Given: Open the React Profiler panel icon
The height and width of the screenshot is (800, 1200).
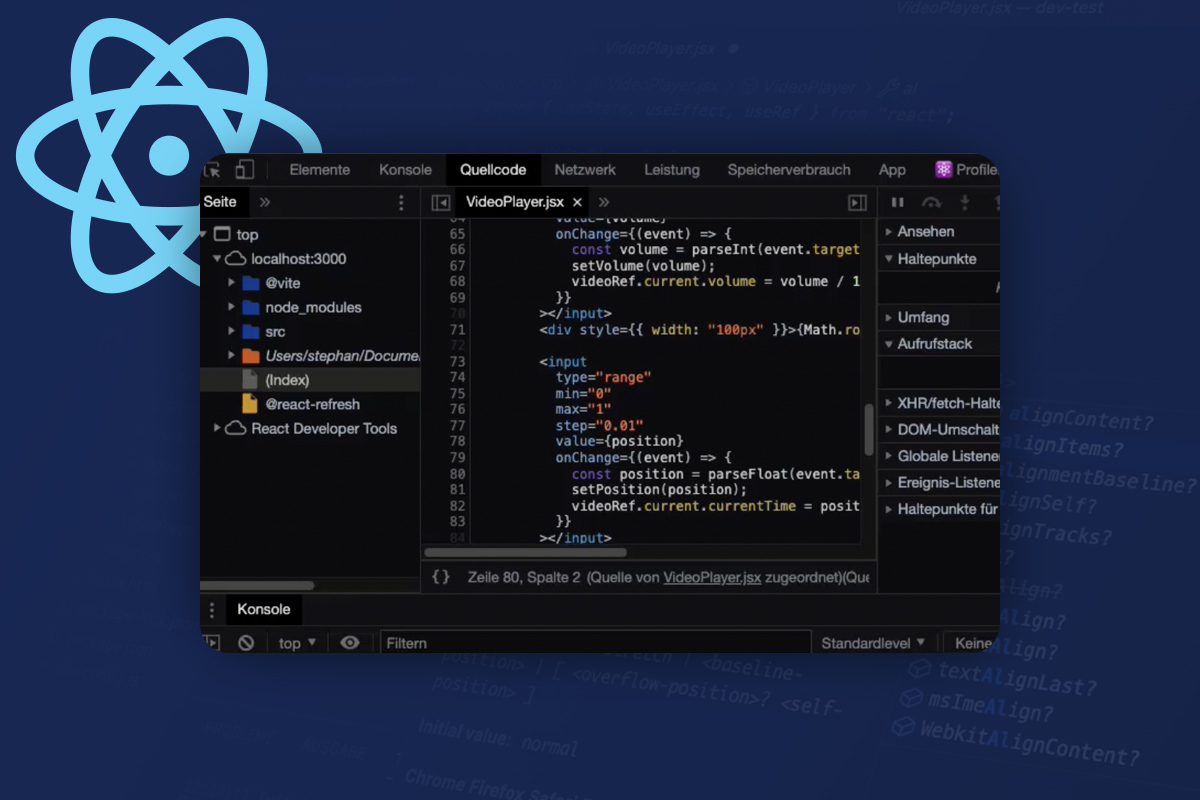Looking at the screenshot, I should 941,170.
